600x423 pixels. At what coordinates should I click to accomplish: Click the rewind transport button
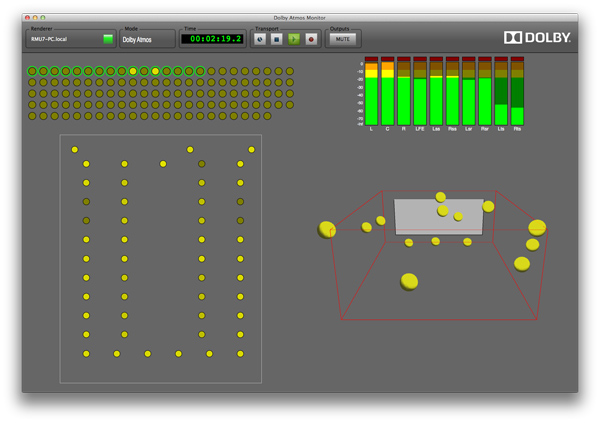point(260,39)
